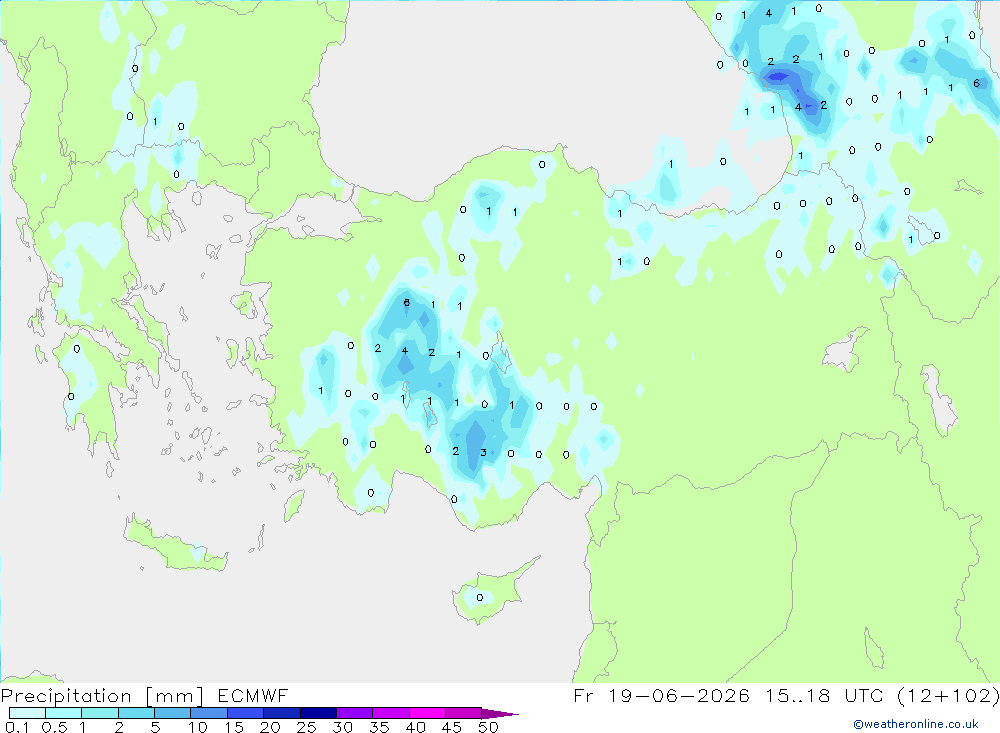Screen dimensions: 1000x733
Task: Click the '50' legend scale label
Action: click(488, 727)
